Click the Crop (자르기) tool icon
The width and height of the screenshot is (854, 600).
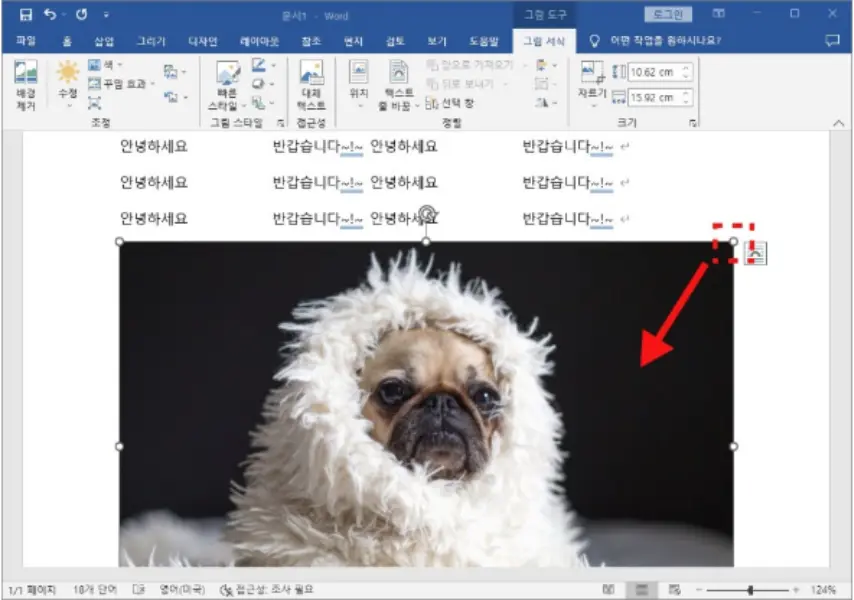591,84
